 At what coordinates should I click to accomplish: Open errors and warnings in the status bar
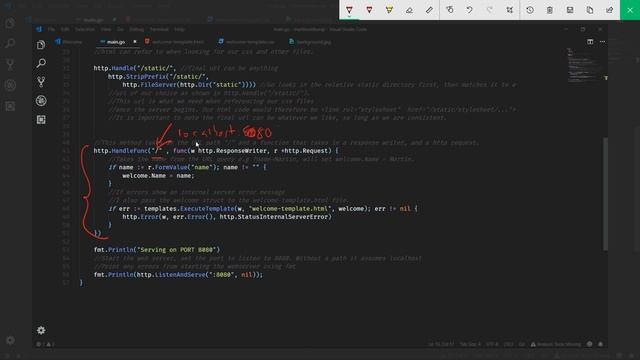click(45, 344)
